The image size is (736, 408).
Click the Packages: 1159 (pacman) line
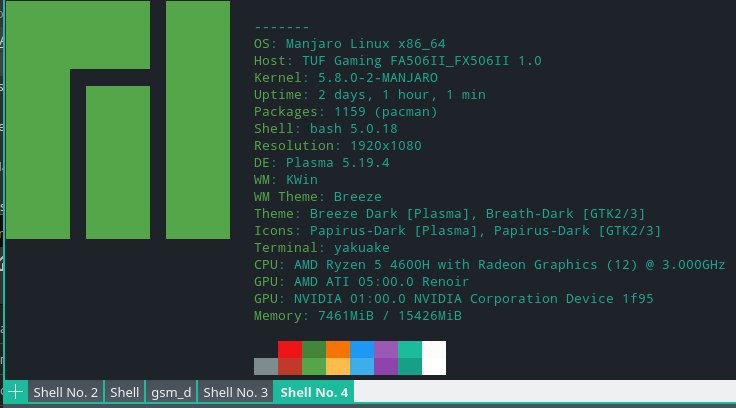click(x=345, y=112)
